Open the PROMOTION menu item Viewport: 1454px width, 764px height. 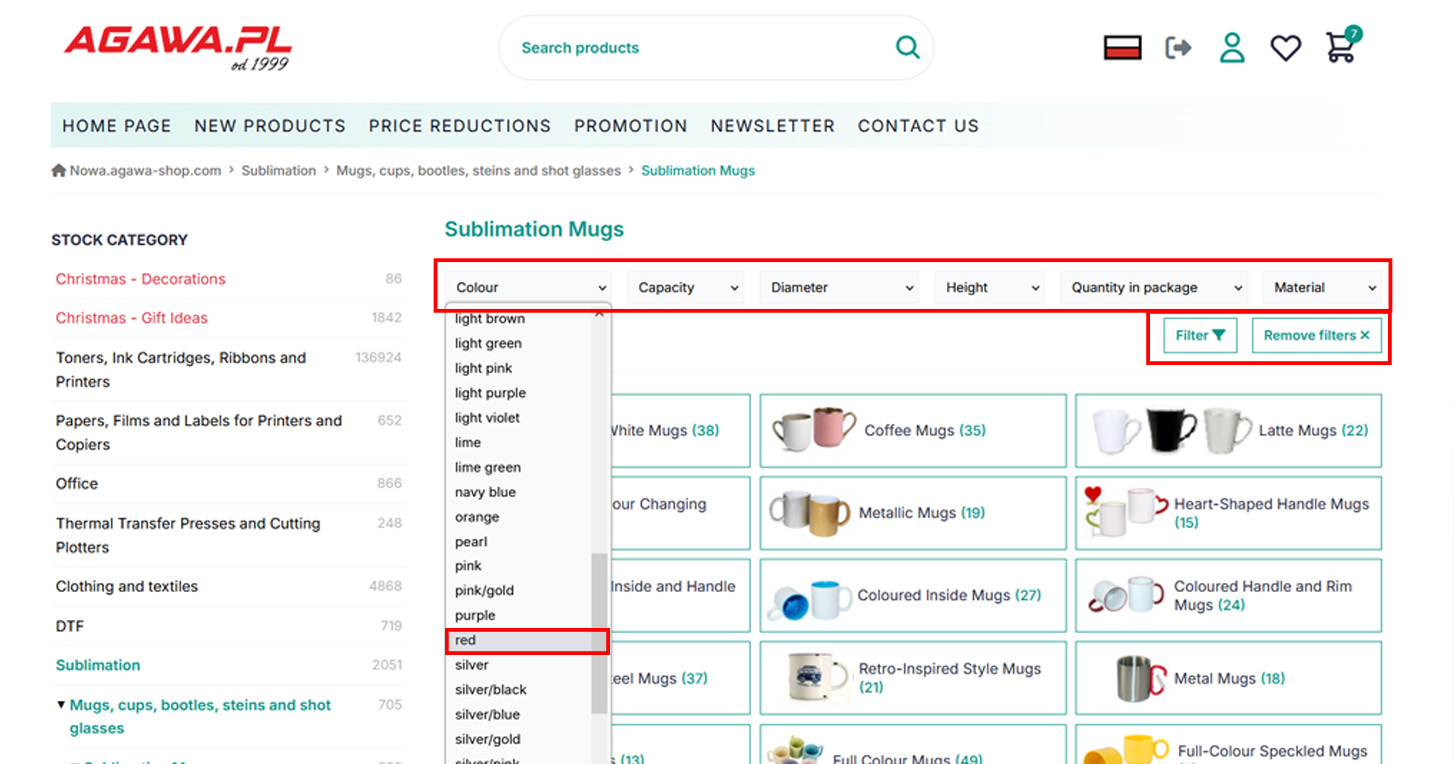pyautogui.click(x=630, y=126)
